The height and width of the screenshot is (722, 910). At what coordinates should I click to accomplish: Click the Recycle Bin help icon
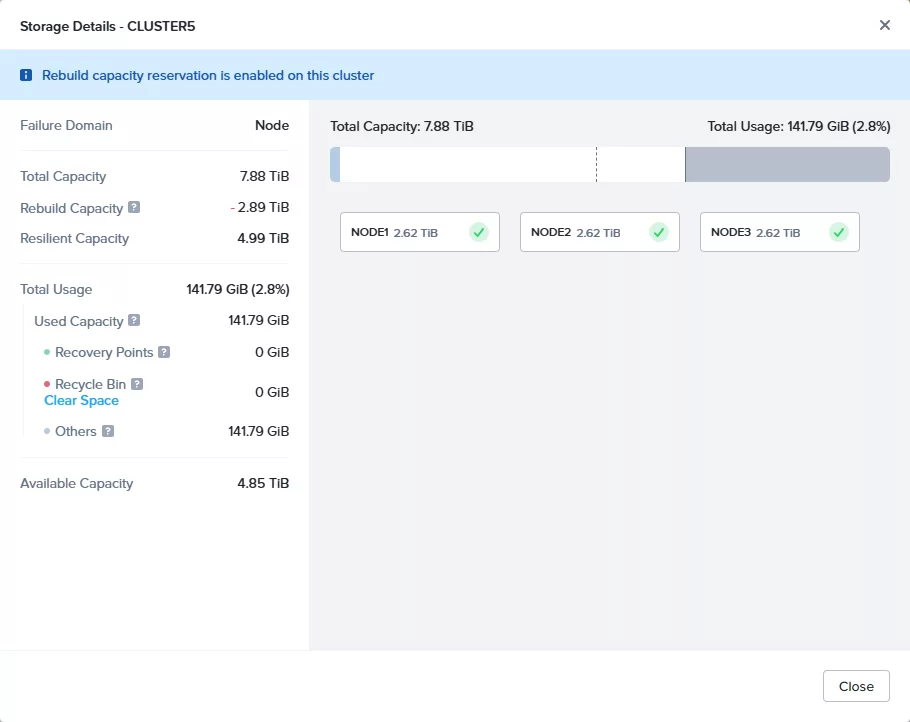tap(137, 384)
